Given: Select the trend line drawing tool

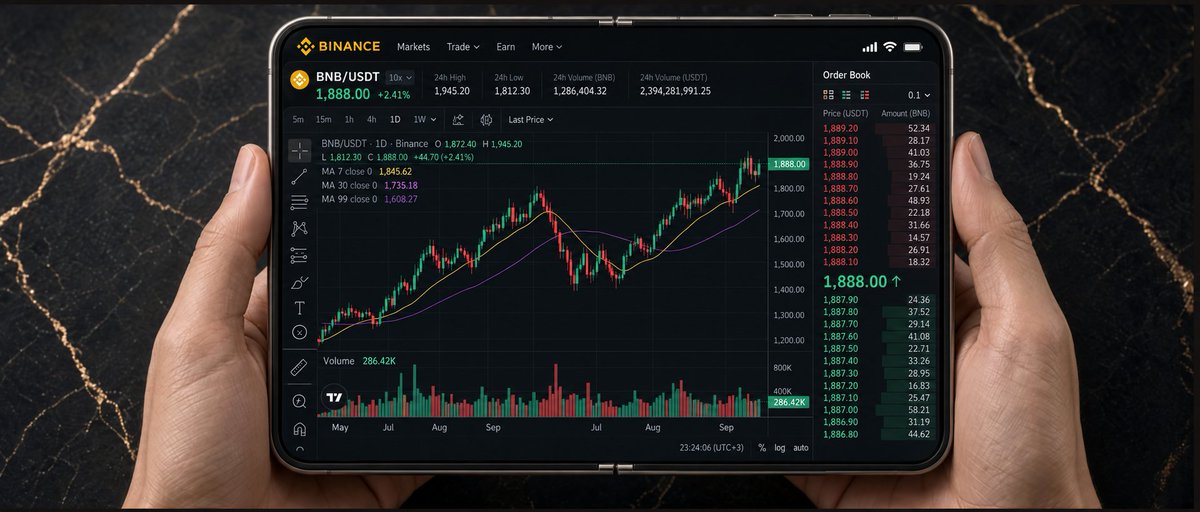Looking at the screenshot, I should tap(299, 177).
